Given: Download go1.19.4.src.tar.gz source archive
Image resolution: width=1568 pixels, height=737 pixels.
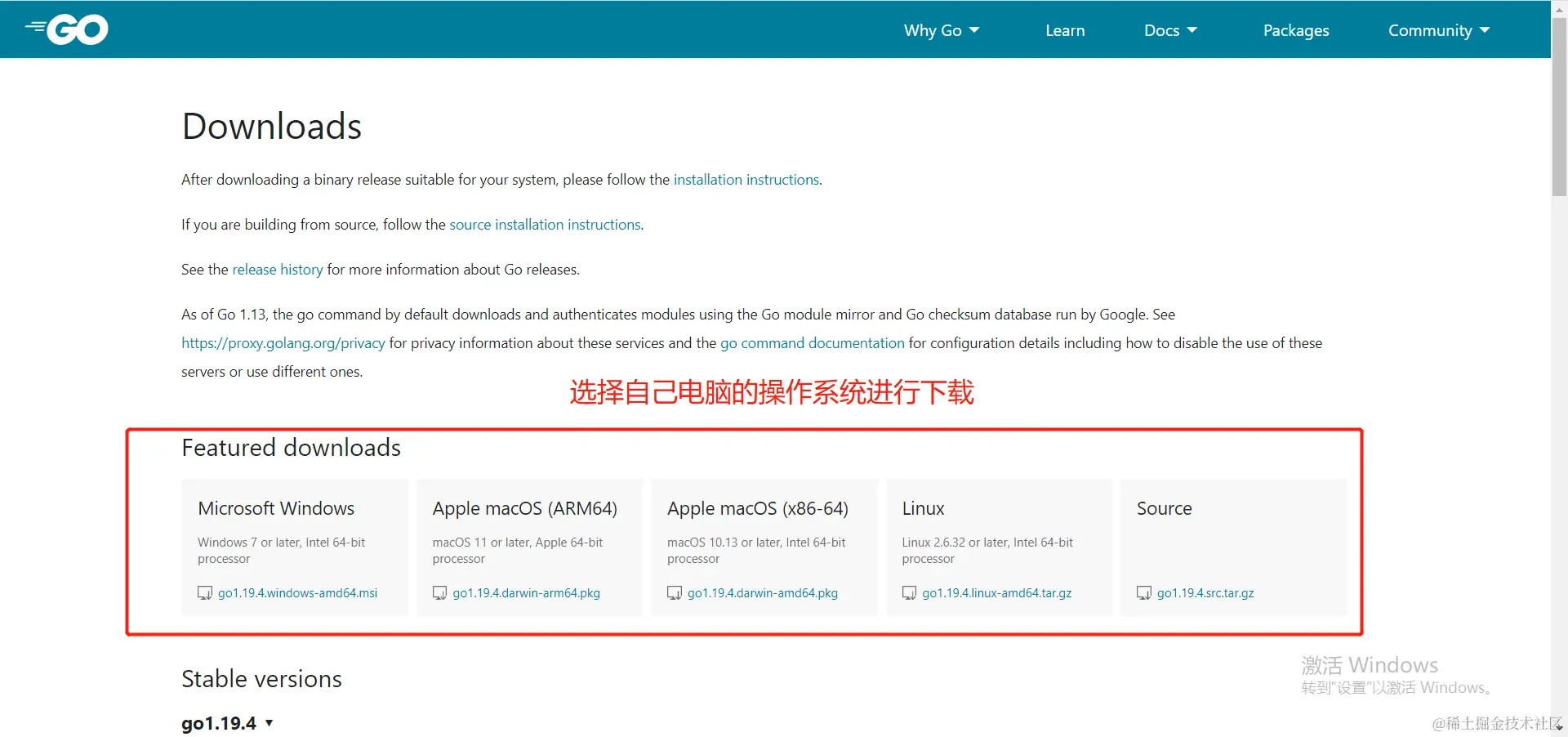Looking at the screenshot, I should tap(1205, 593).
